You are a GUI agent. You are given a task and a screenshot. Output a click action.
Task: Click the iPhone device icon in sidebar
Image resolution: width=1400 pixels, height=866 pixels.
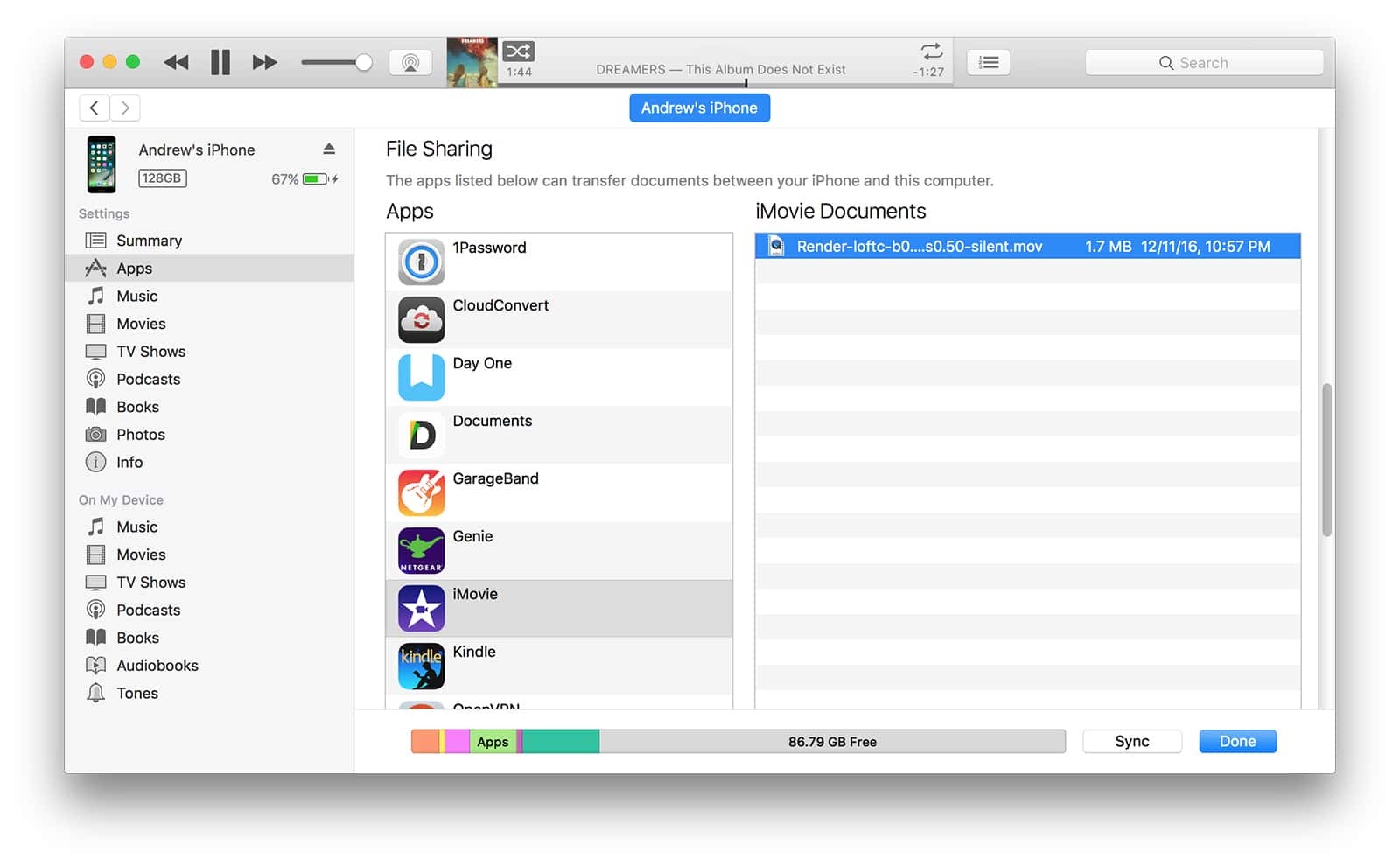101,164
